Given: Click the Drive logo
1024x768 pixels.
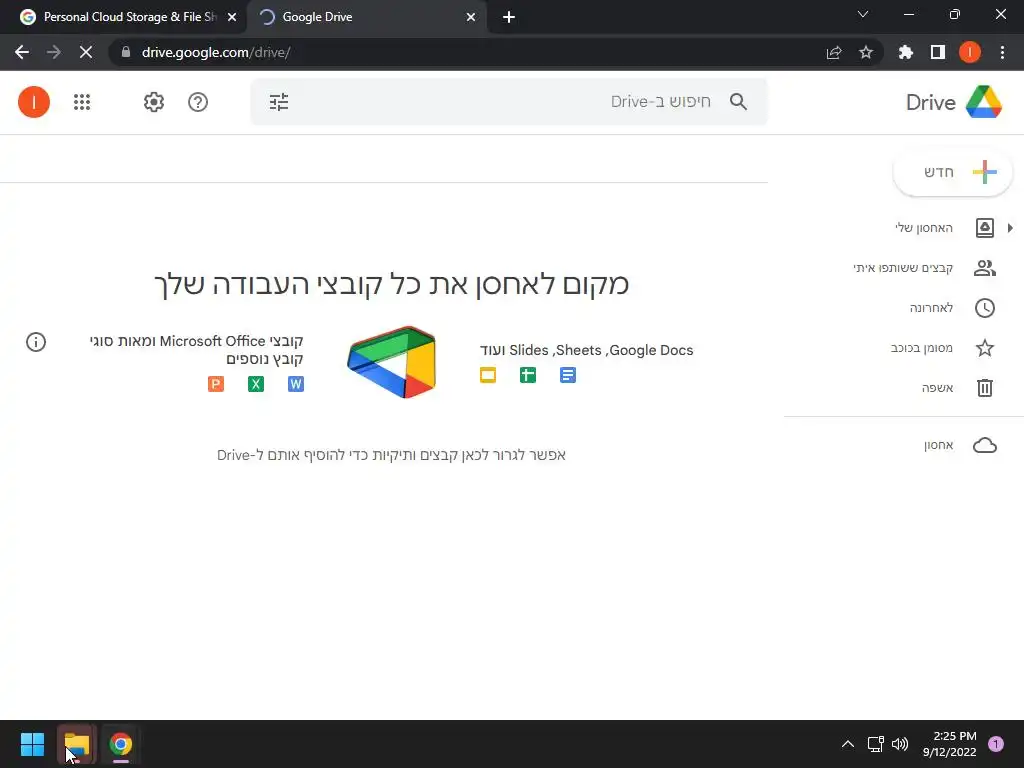Looking at the screenshot, I should tap(953, 102).
